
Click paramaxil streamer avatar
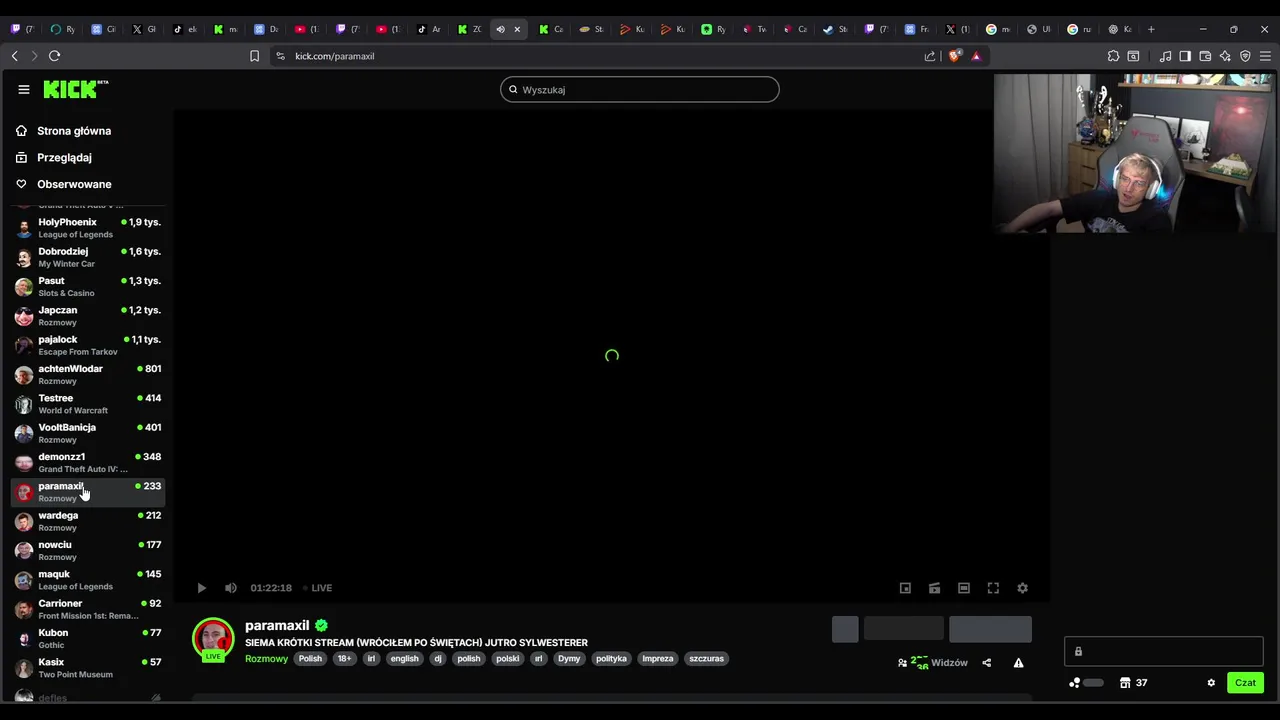point(213,640)
